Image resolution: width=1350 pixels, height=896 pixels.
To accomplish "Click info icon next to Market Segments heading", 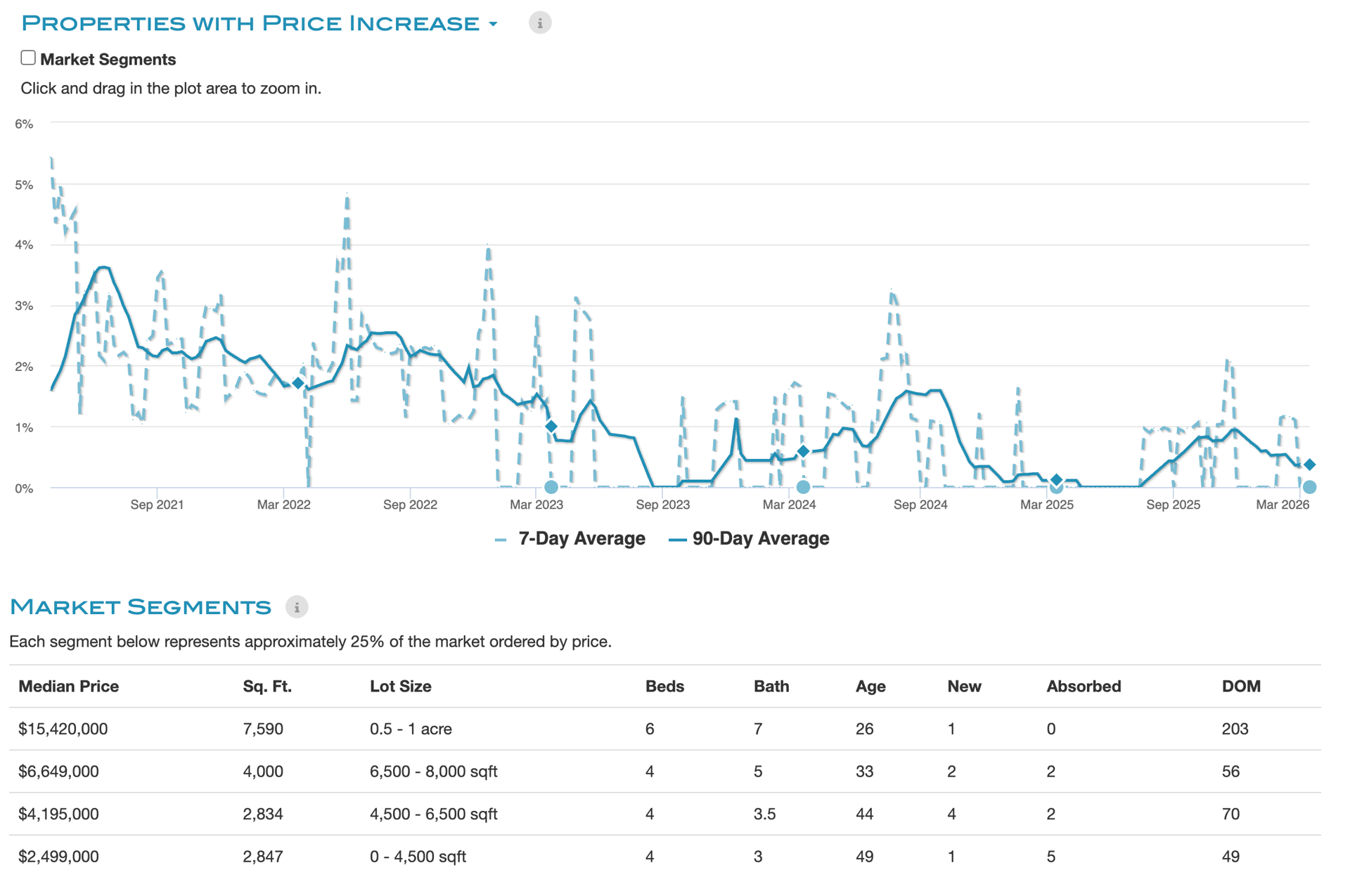I will point(297,607).
